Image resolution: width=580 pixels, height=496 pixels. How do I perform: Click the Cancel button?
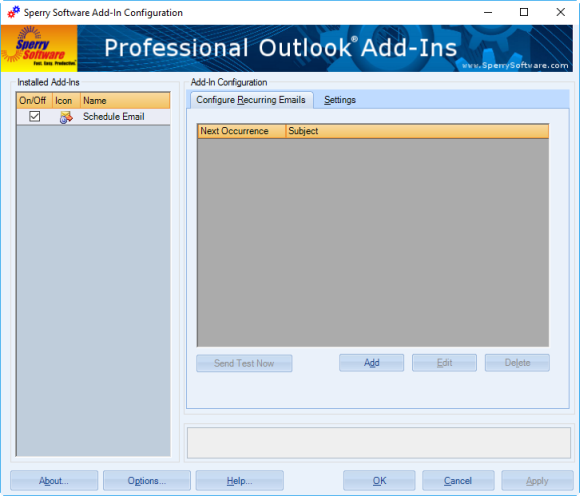(458, 480)
